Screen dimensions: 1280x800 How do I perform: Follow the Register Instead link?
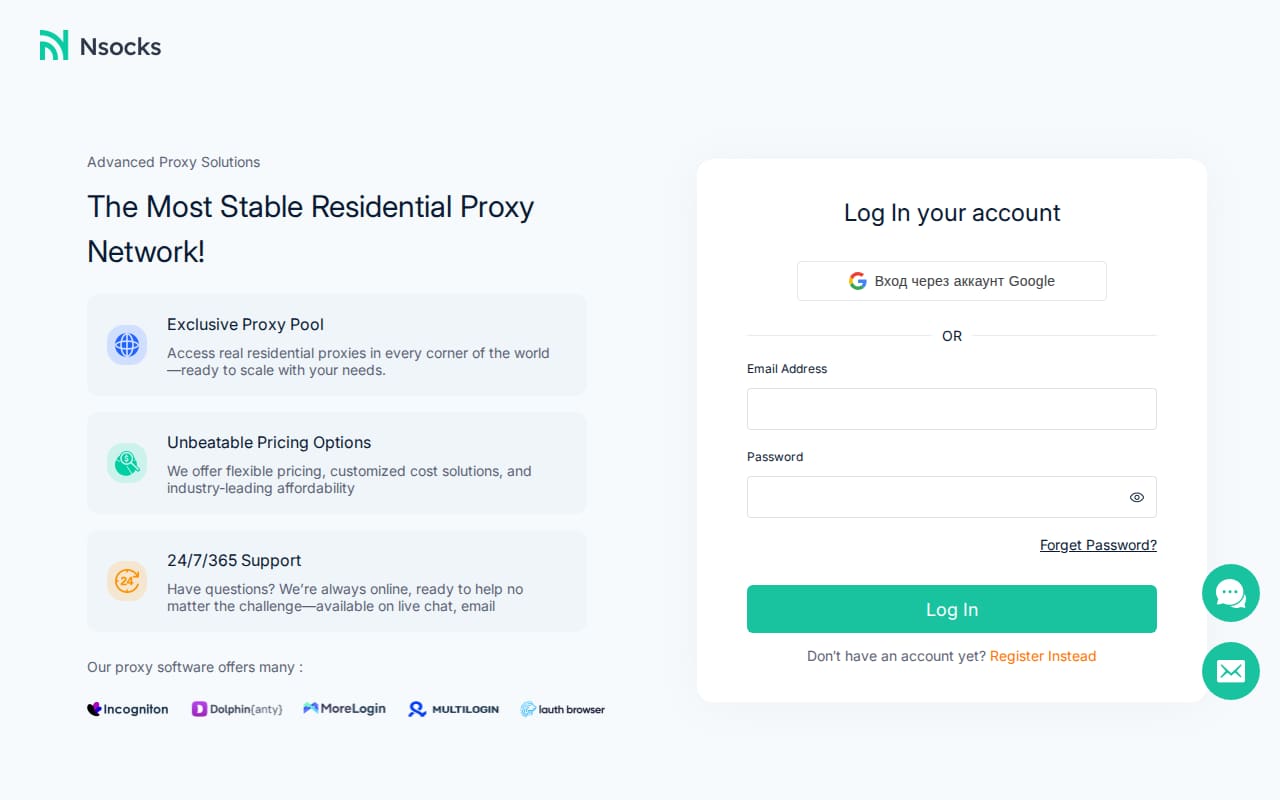pos(1043,656)
